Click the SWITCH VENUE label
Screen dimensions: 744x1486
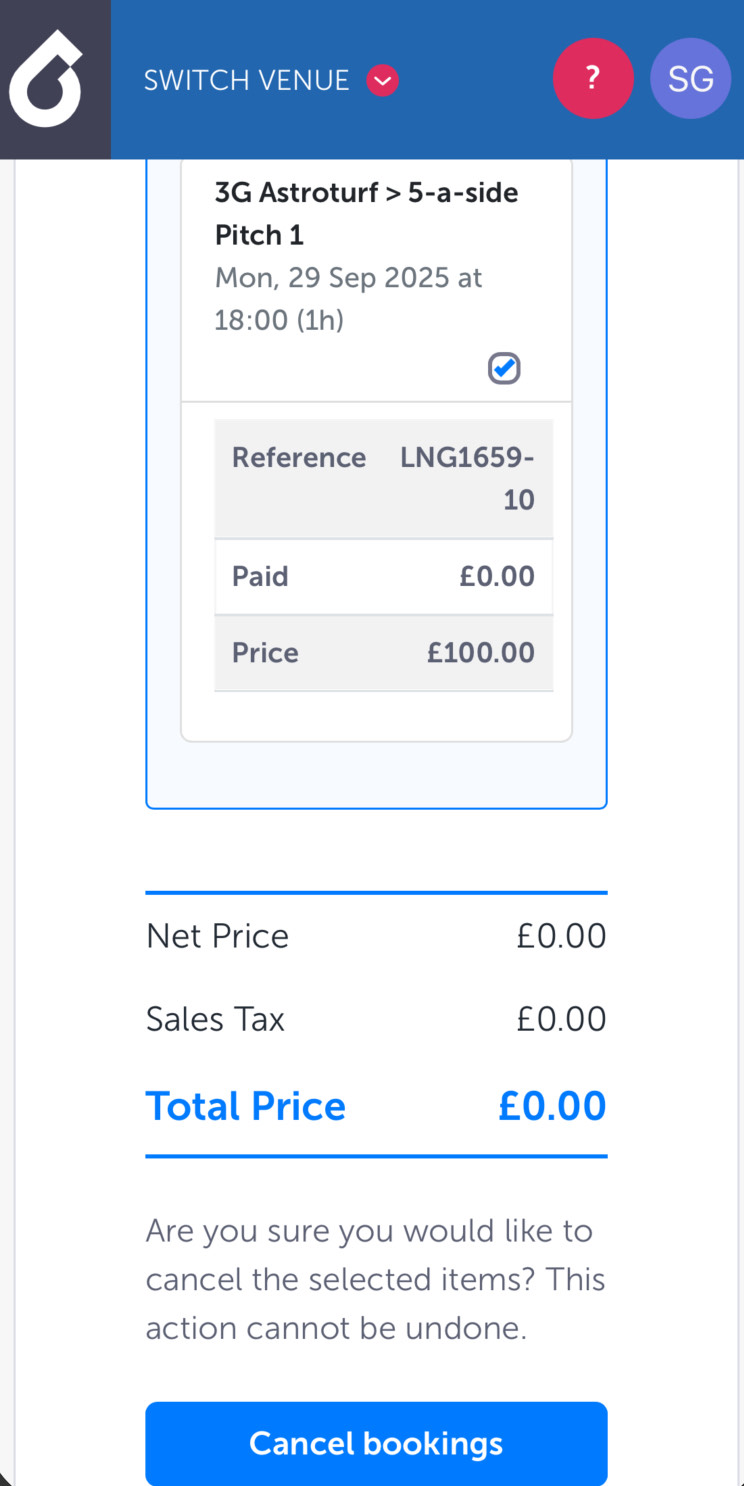point(246,80)
